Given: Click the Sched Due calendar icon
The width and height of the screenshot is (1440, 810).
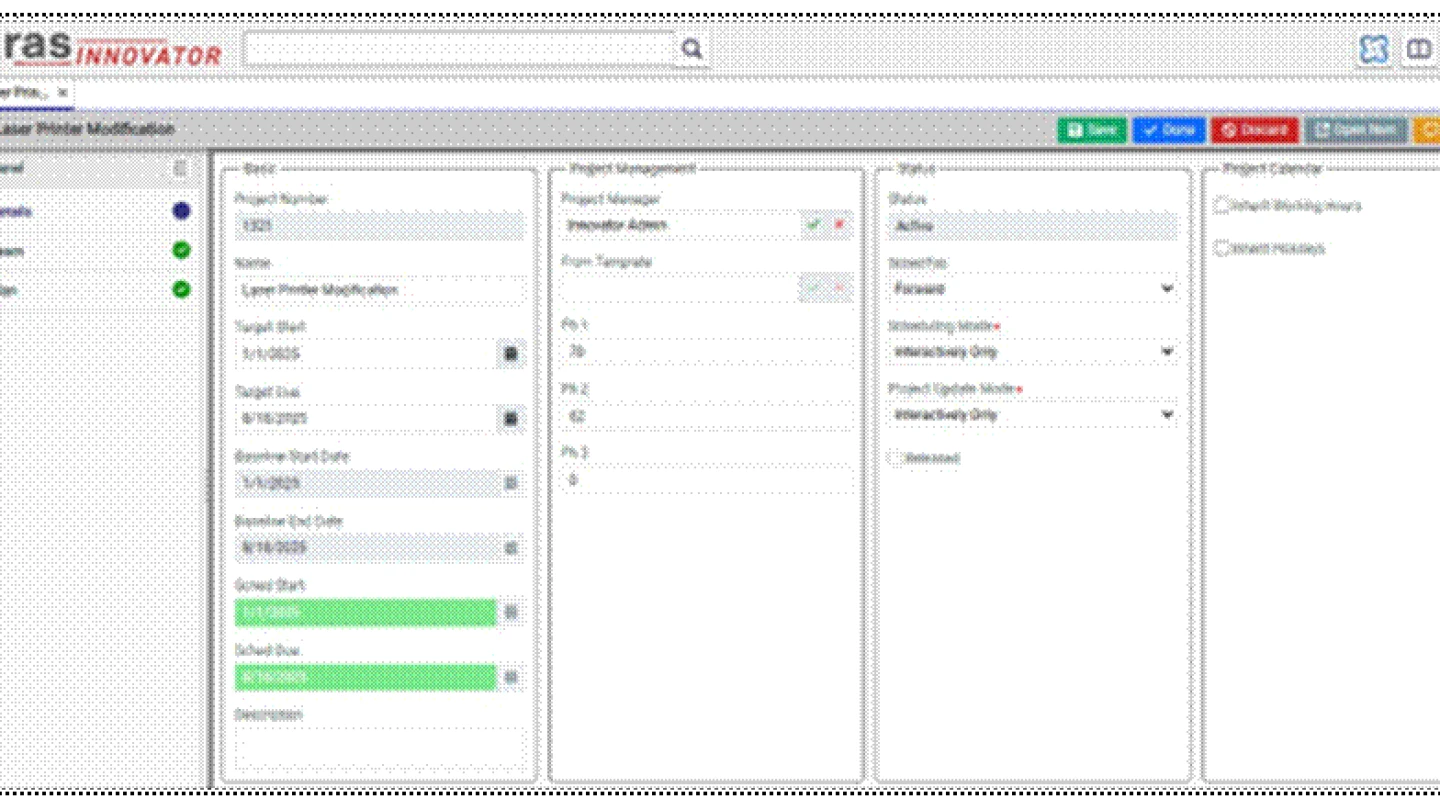Looking at the screenshot, I should tap(511, 677).
